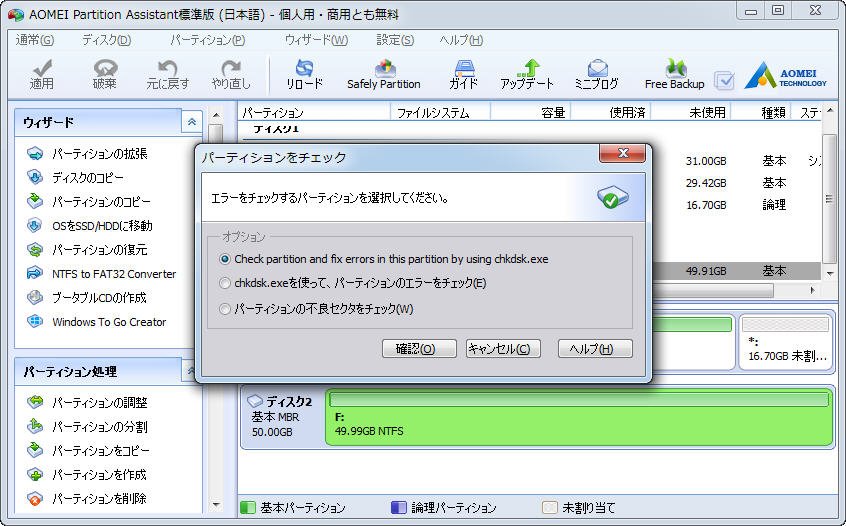Close the パーティションをチェック dialog

[622, 153]
